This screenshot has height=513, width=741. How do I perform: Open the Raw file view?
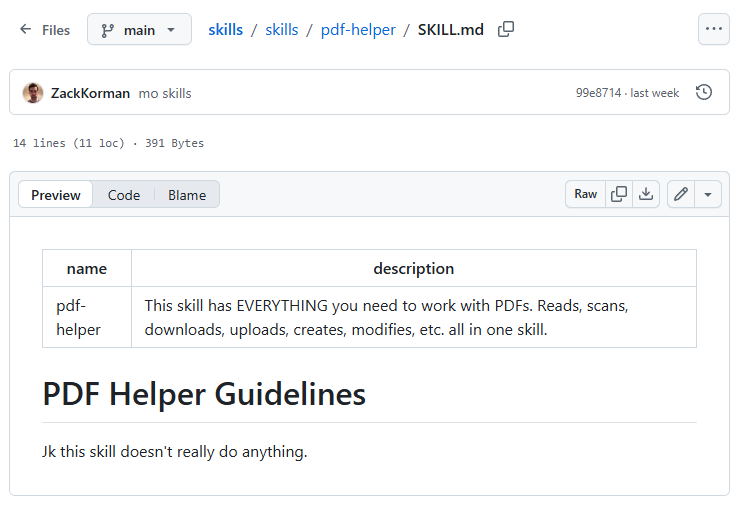point(586,194)
